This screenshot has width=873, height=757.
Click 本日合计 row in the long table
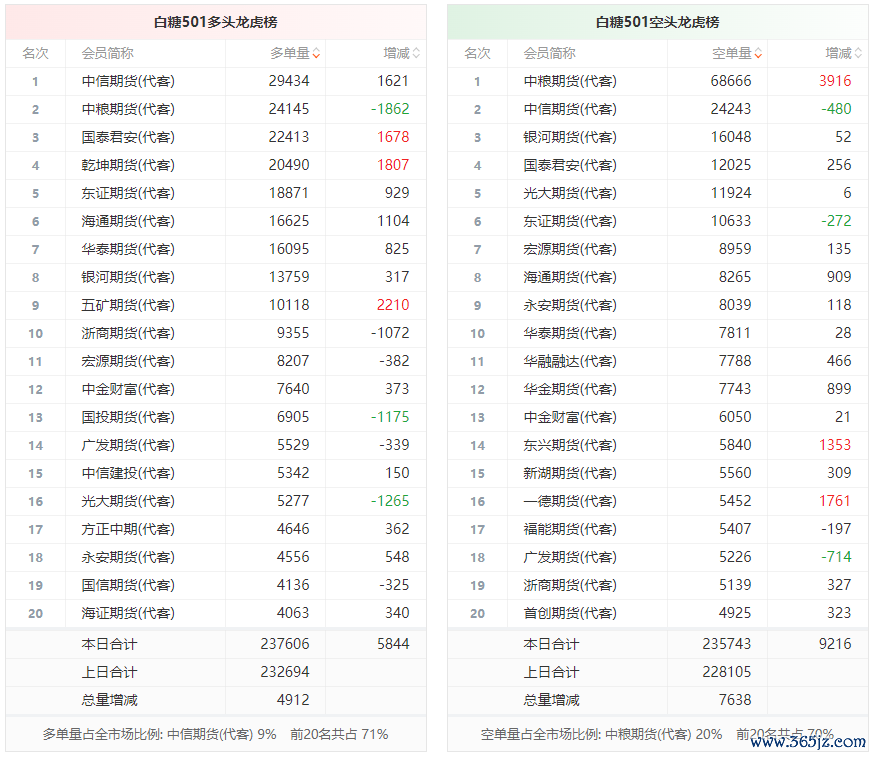point(109,644)
